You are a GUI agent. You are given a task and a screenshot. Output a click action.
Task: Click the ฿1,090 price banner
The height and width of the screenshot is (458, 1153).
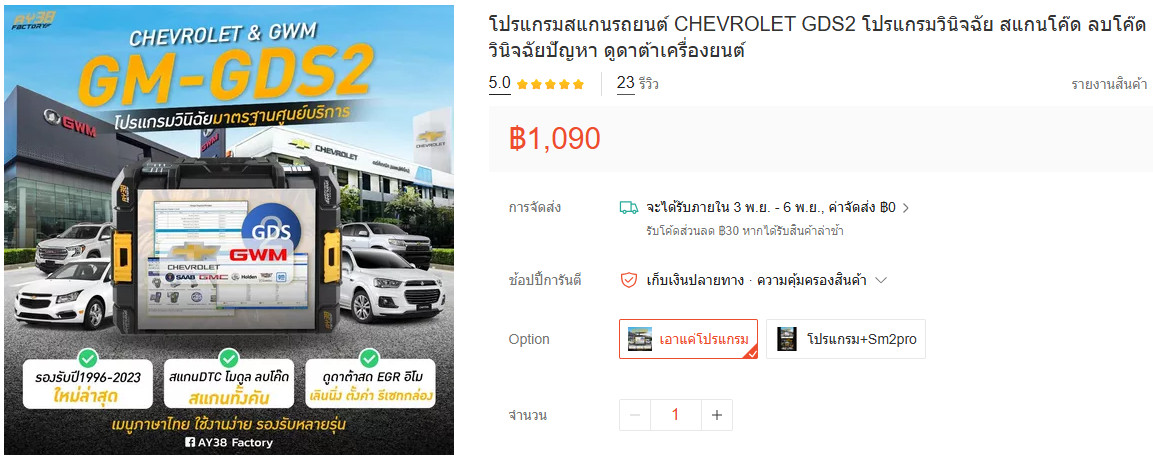click(x=821, y=139)
